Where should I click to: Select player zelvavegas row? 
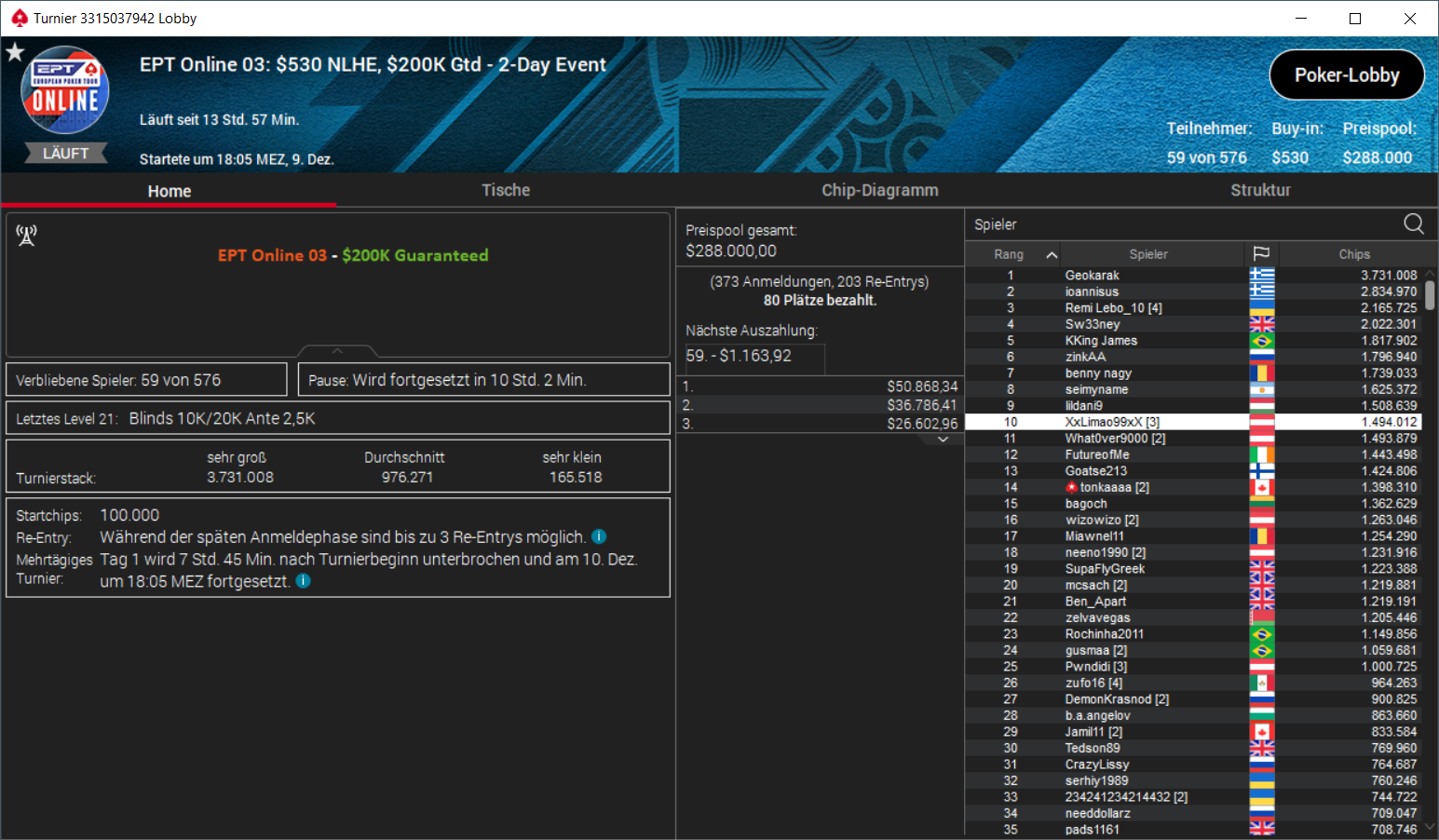(1194, 617)
